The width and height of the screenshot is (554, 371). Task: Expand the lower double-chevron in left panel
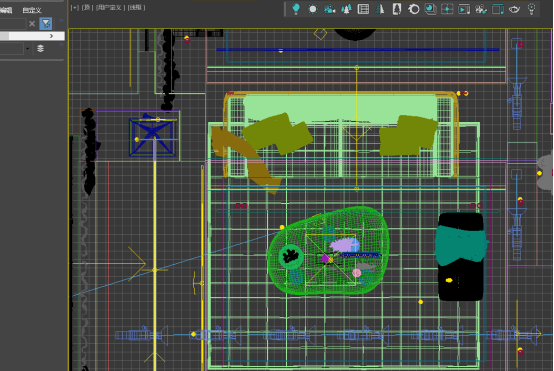pyautogui.click(x=61, y=45)
